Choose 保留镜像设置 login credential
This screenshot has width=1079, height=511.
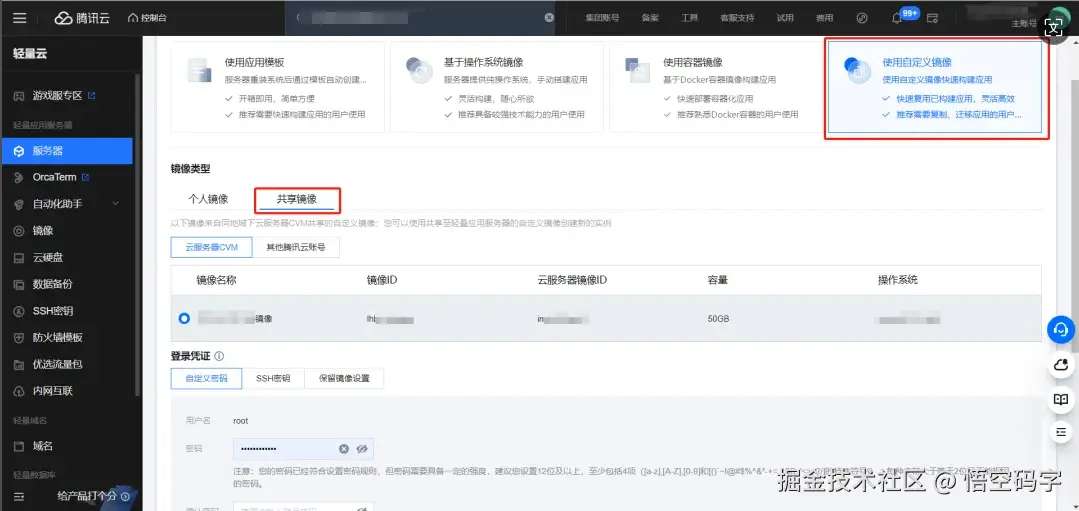(344, 378)
